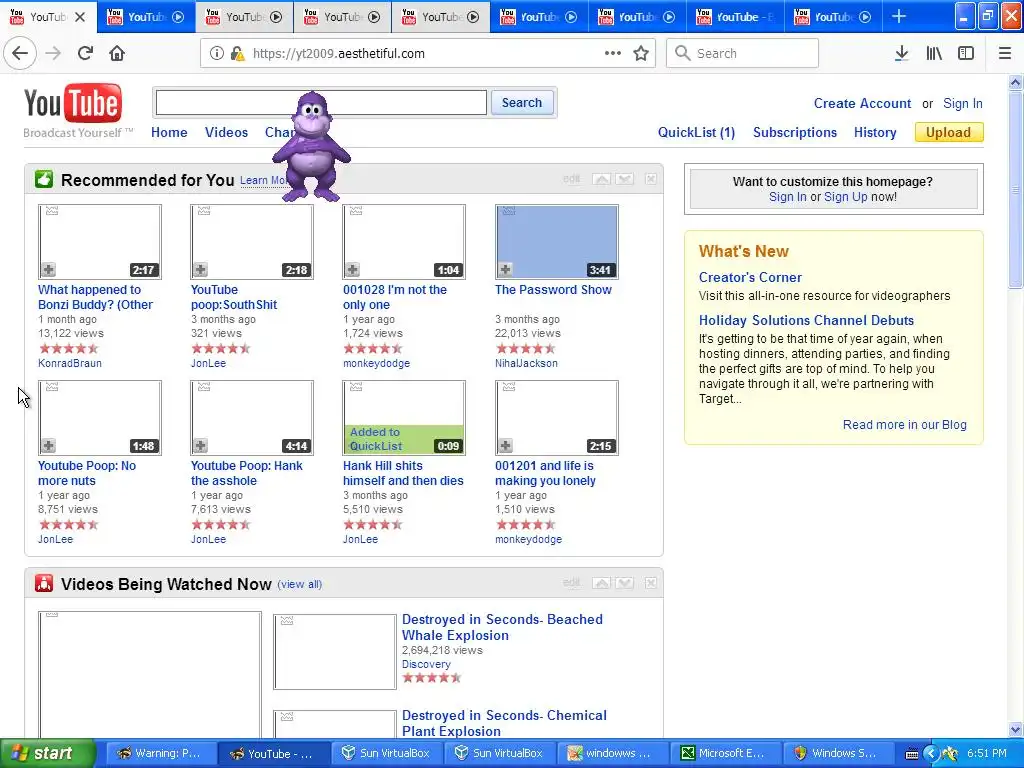This screenshot has width=1024, height=768.
Task: Add "What happened to Bonzi Buddy" to QuickList
Action: pos(48,270)
